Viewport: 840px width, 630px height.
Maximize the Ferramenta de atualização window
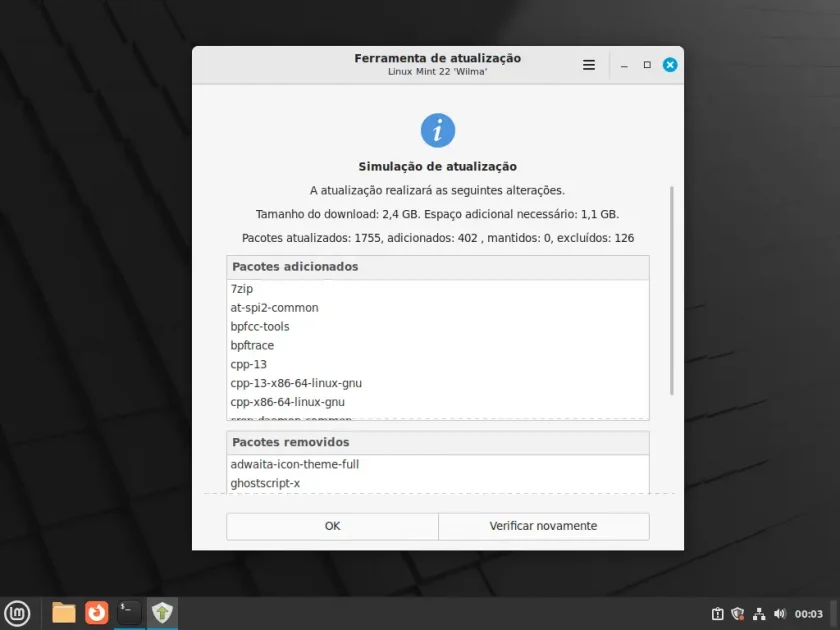point(647,65)
